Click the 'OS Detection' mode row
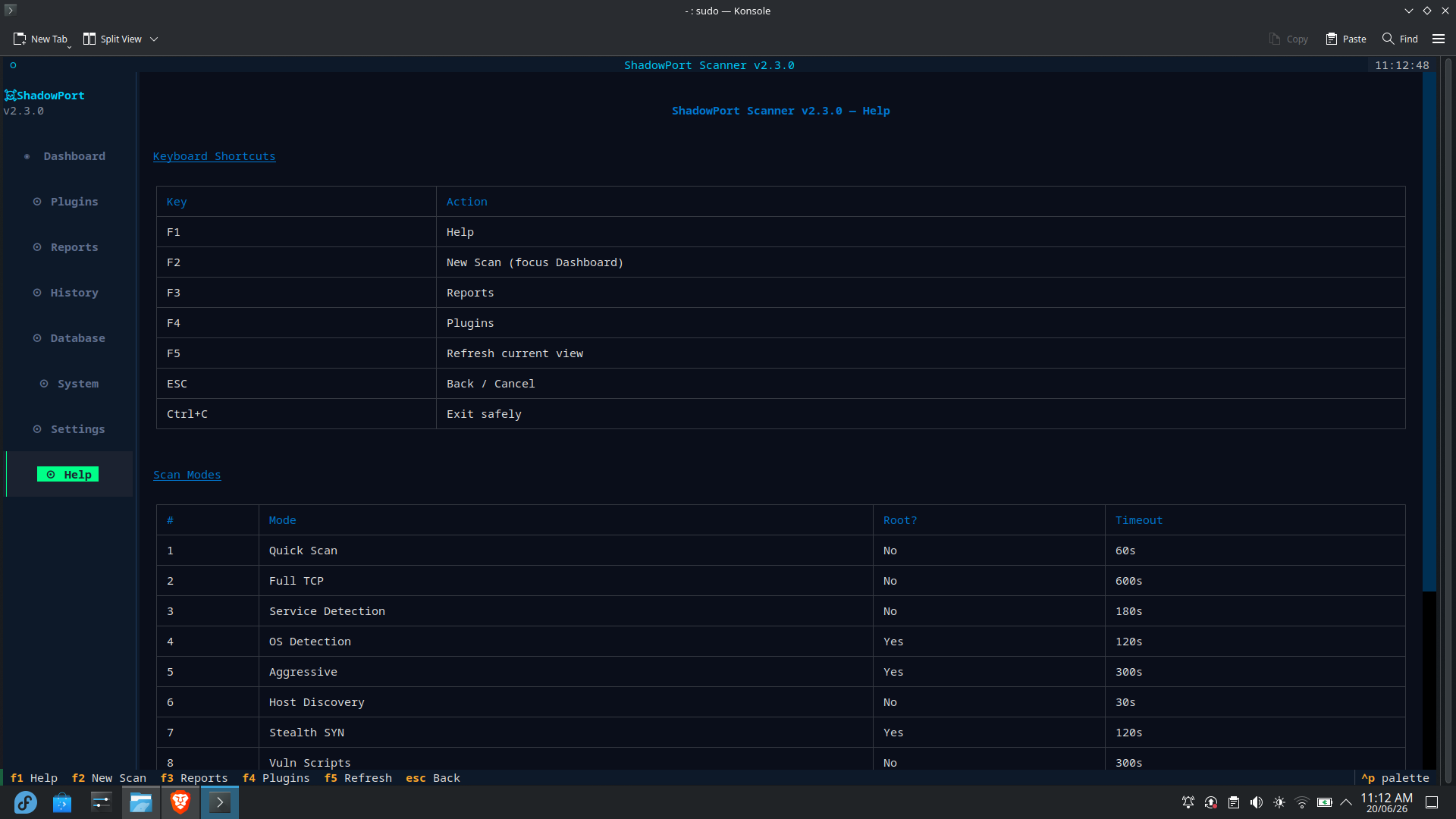 pos(780,642)
